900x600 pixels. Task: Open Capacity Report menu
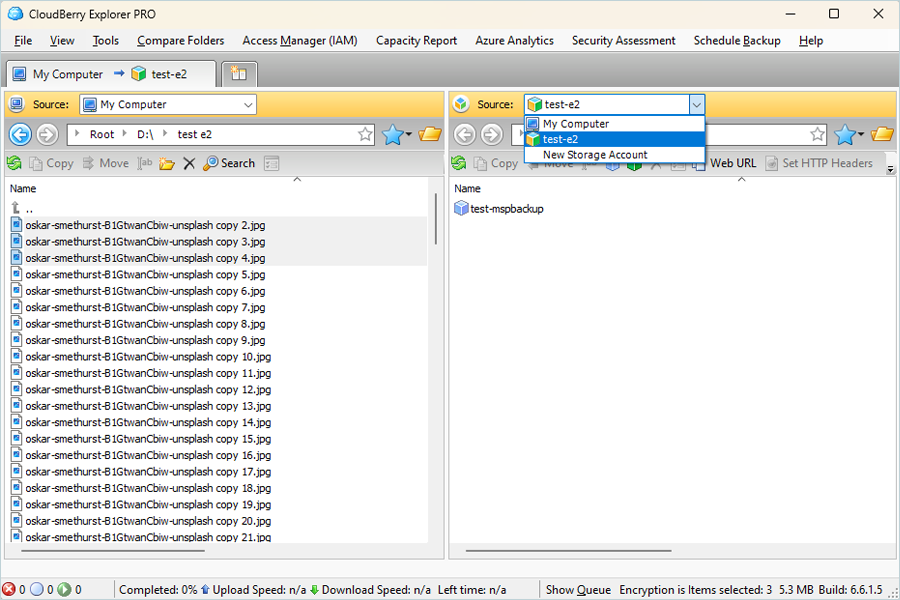pos(416,41)
